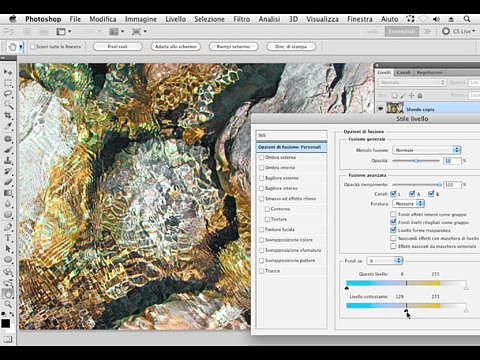
Task: Enable Contorno sub-option checkbox
Action: [x=267, y=209]
